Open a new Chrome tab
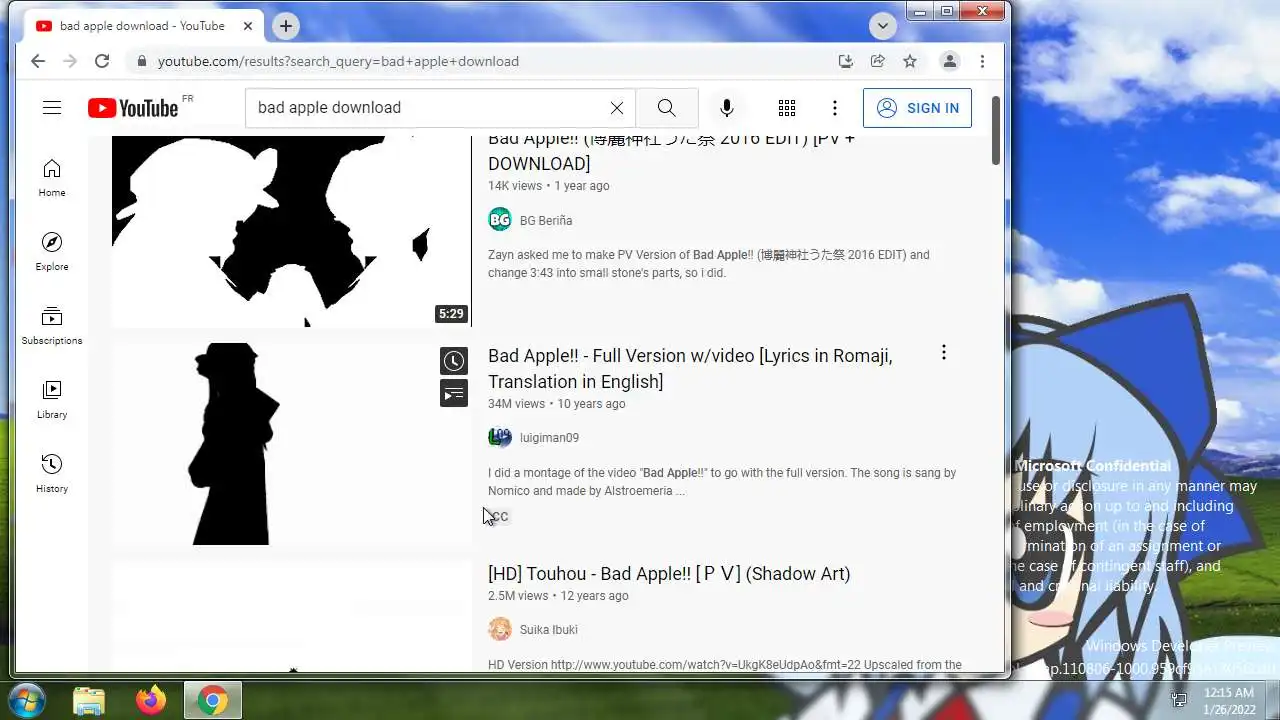1280x720 pixels. click(x=286, y=26)
